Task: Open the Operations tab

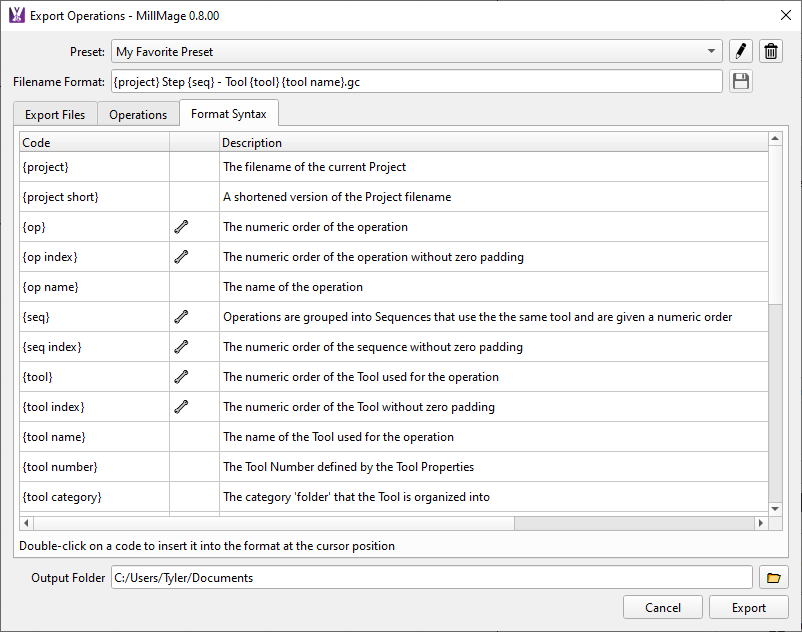Action: point(138,114)
